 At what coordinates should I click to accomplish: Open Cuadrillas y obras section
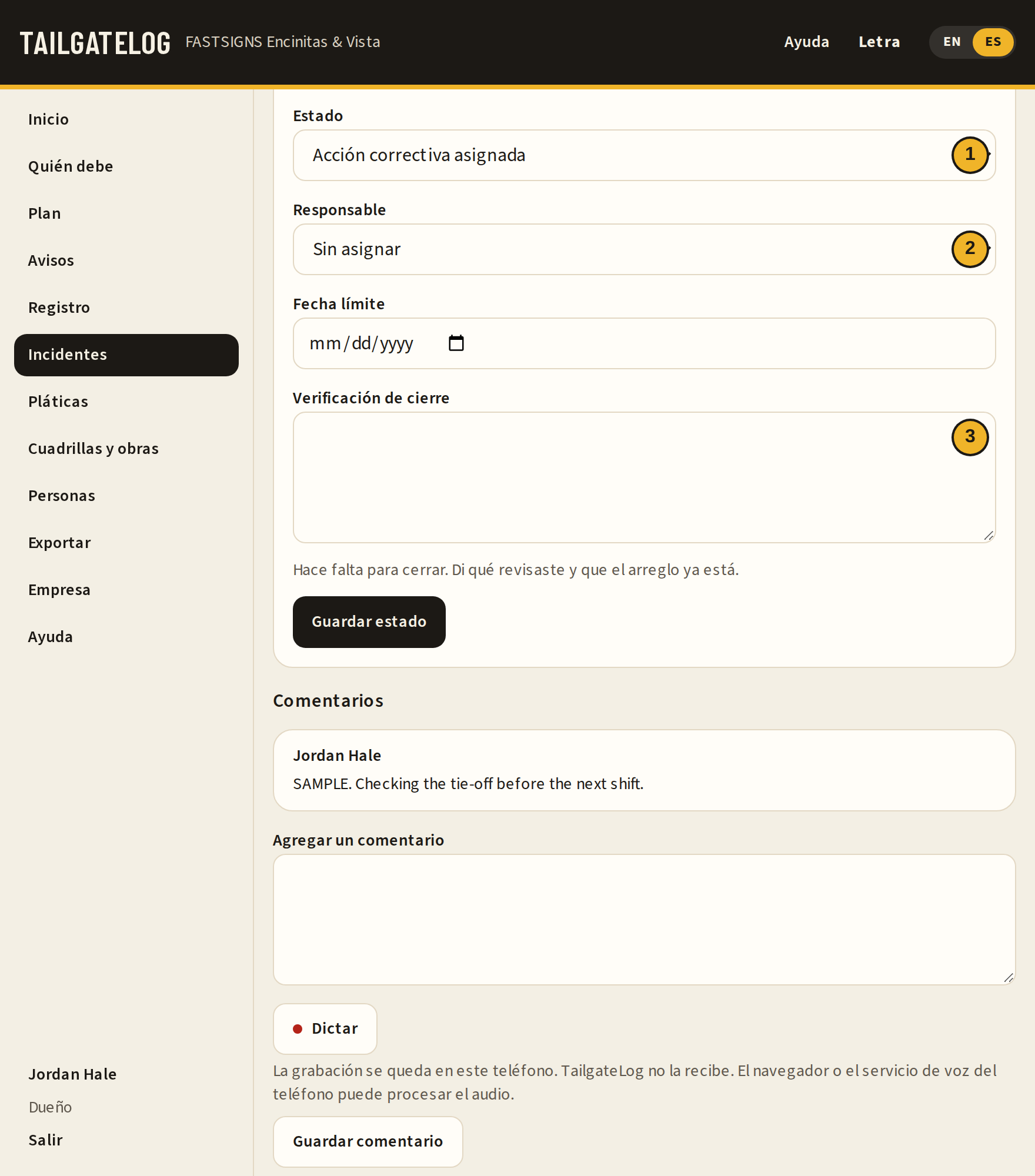pyautogui.click(x=94, y=449)
